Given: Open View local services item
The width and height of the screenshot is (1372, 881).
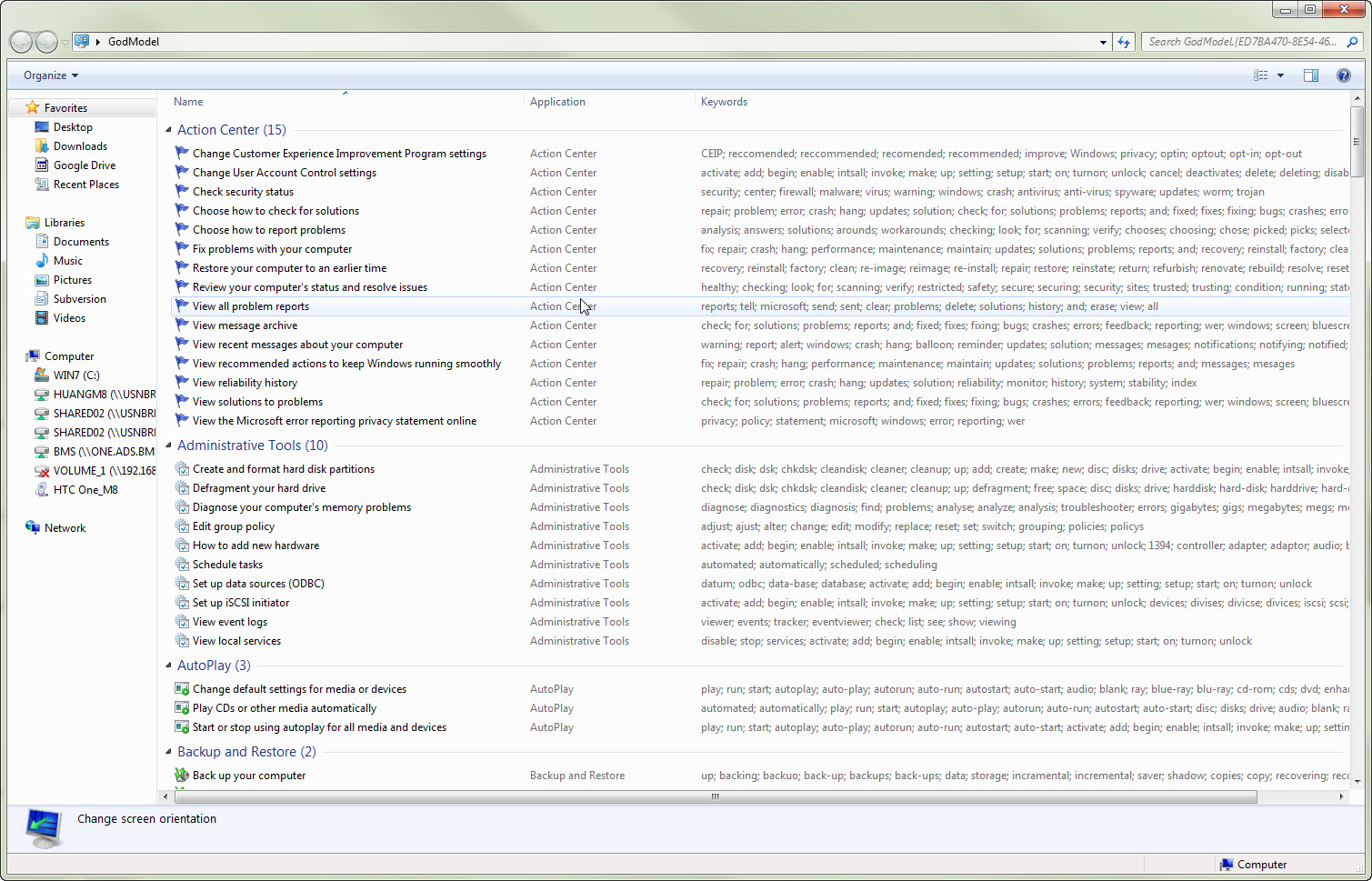Looking at the screenshot, I should point(236,641).
